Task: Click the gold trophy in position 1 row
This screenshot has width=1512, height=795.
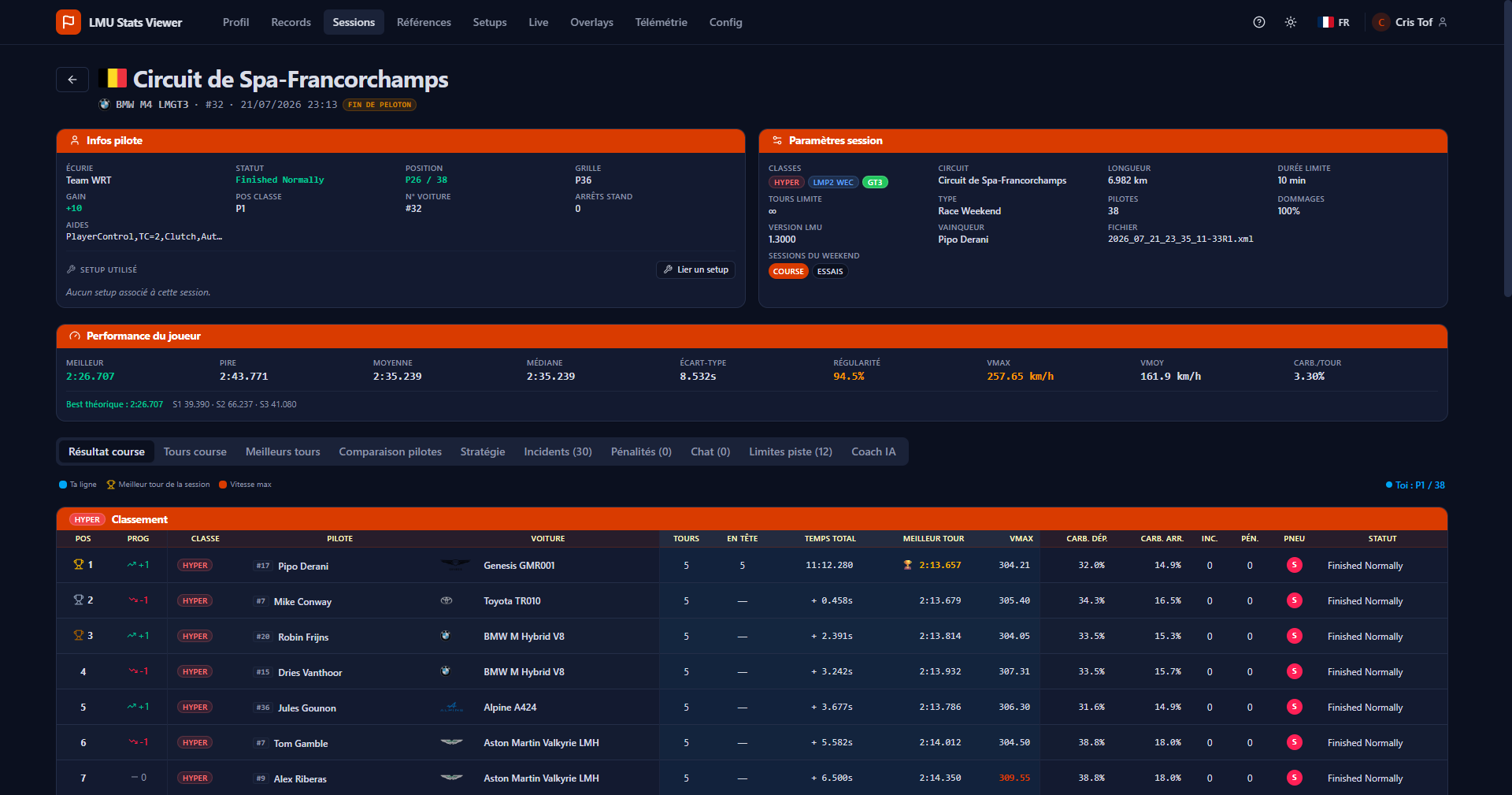Action: (79, 564)
